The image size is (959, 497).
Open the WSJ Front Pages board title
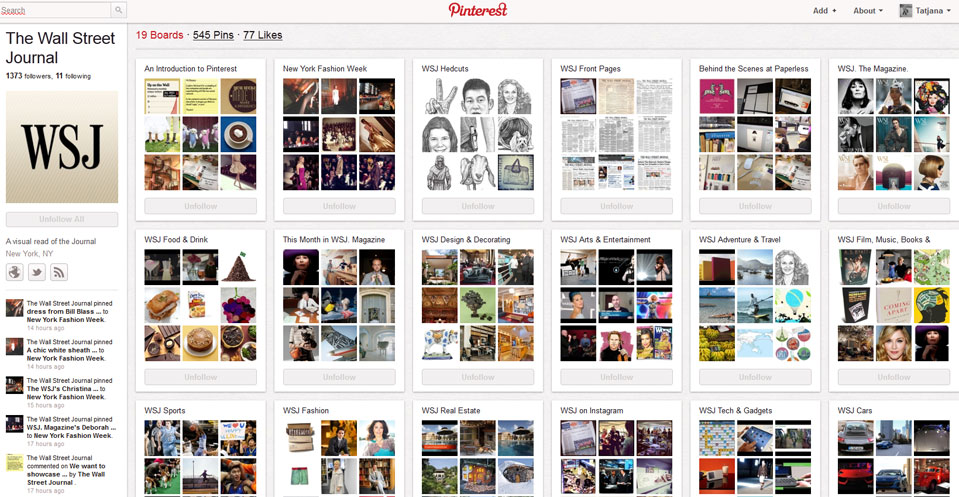point(591,68)
